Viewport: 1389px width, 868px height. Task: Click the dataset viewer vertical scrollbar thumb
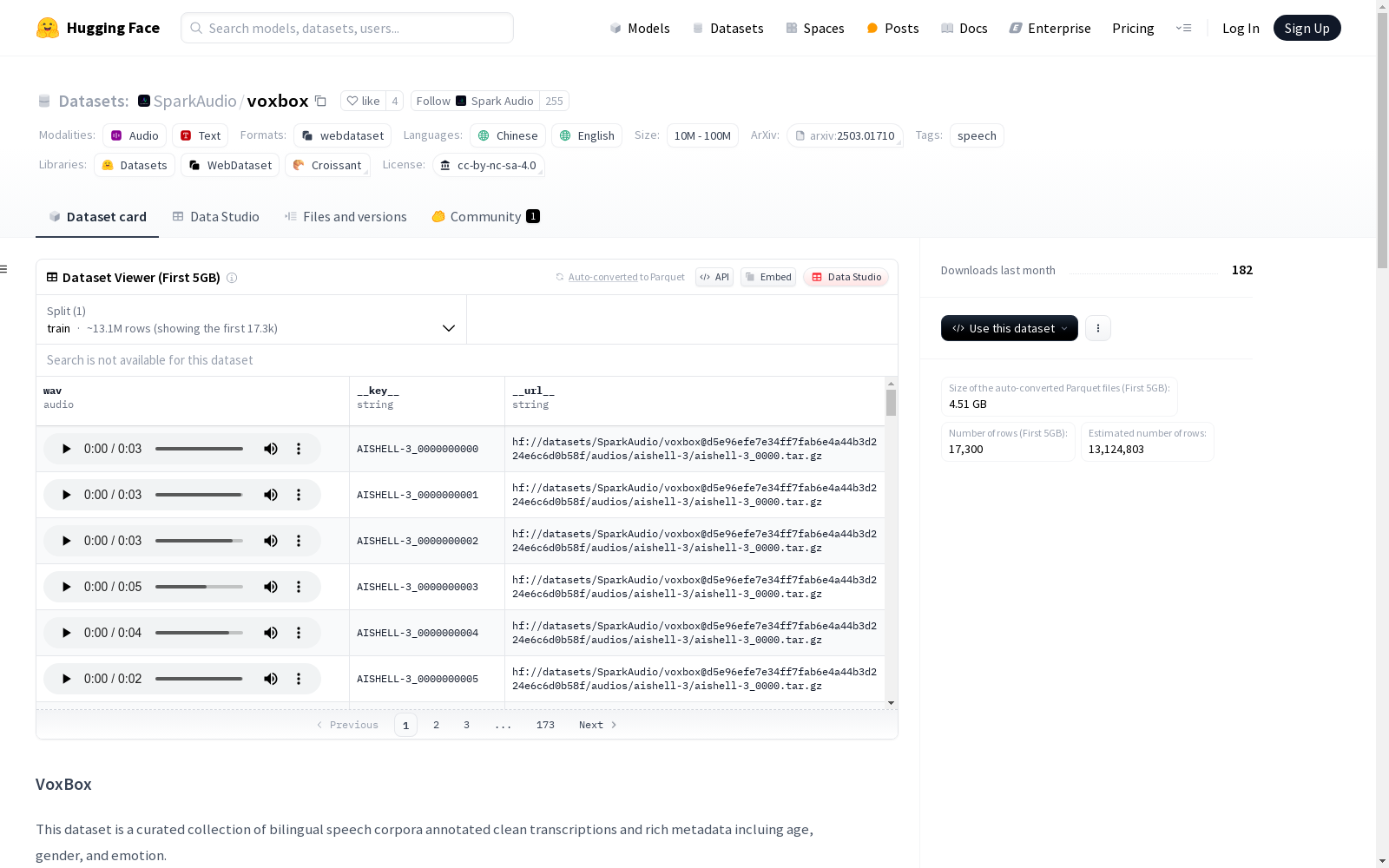891,403
